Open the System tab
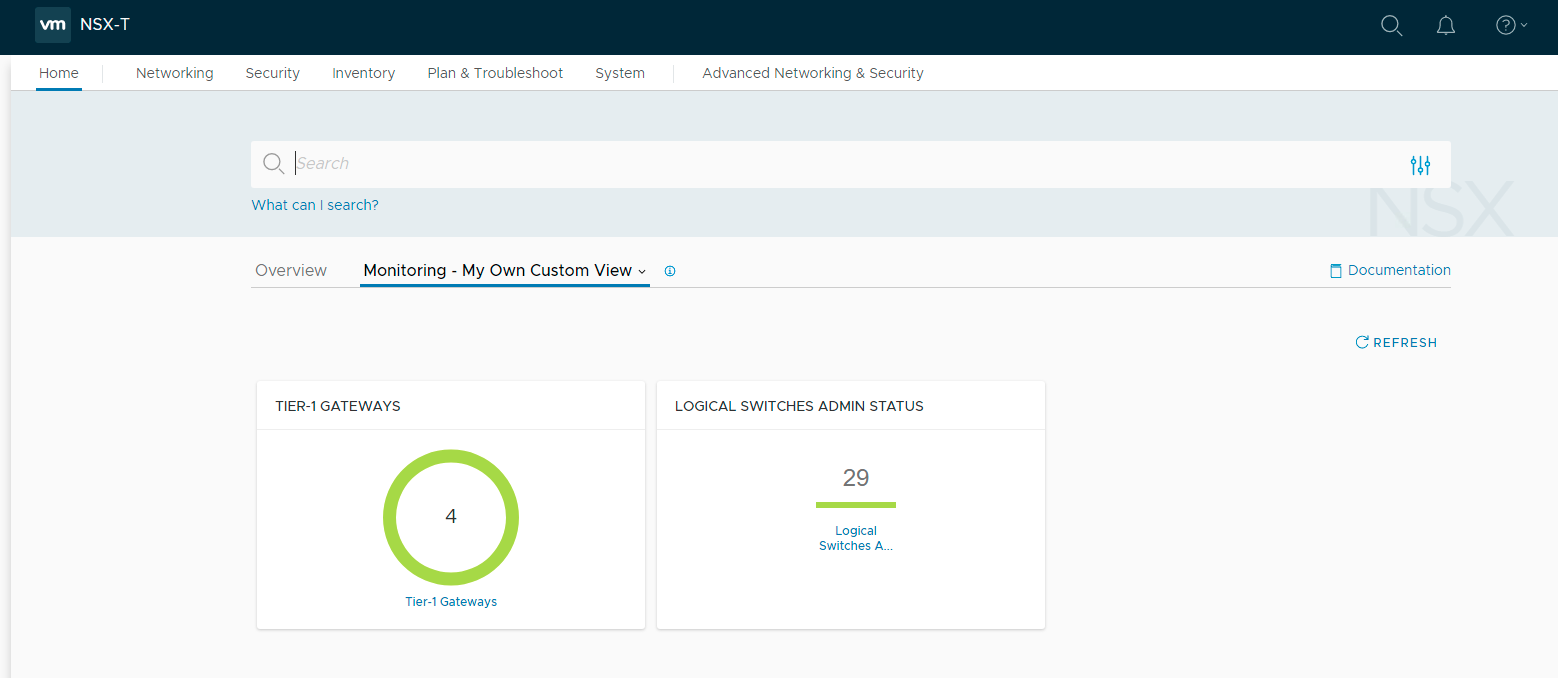 tap(620, 73)
